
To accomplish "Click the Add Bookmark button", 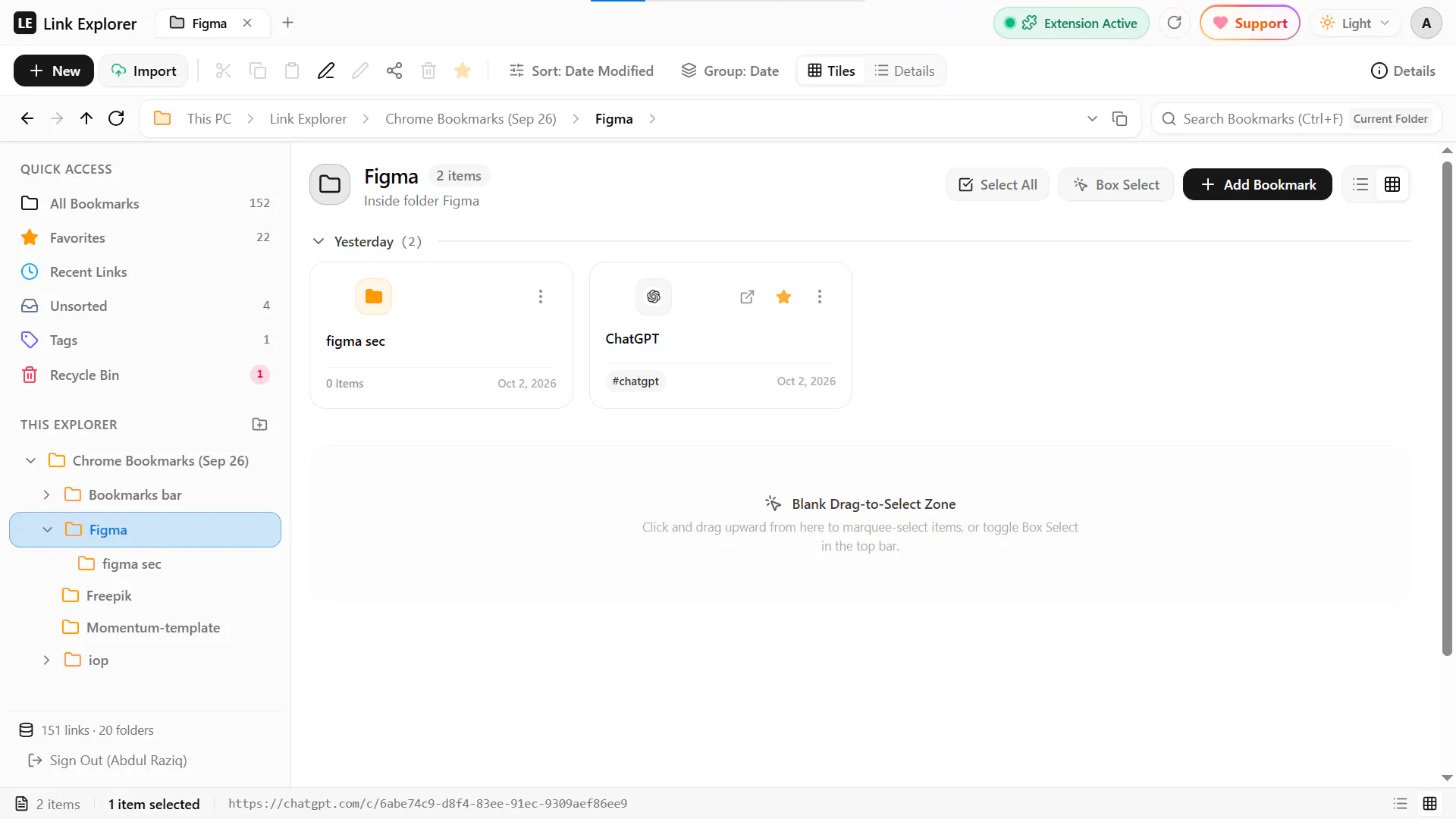I will 1257,184.
